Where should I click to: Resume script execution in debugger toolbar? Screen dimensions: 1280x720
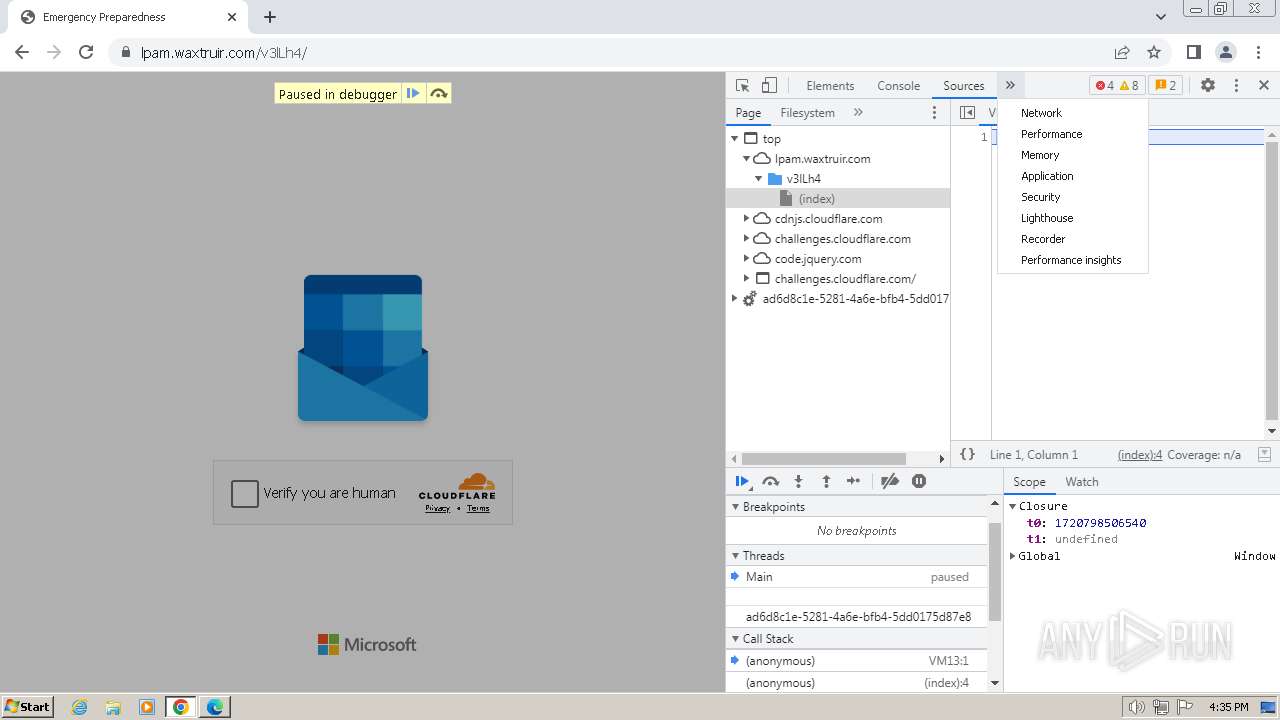(742, 481)
